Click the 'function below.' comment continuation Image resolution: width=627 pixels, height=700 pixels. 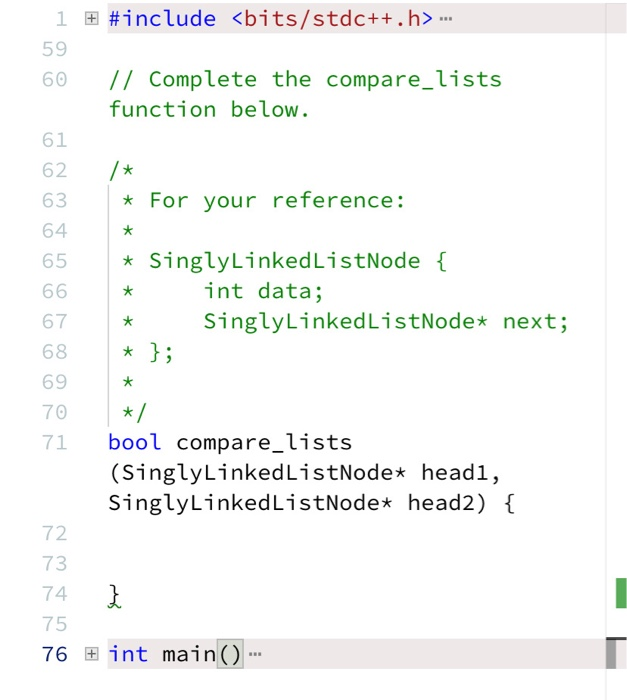pos(209,109)
